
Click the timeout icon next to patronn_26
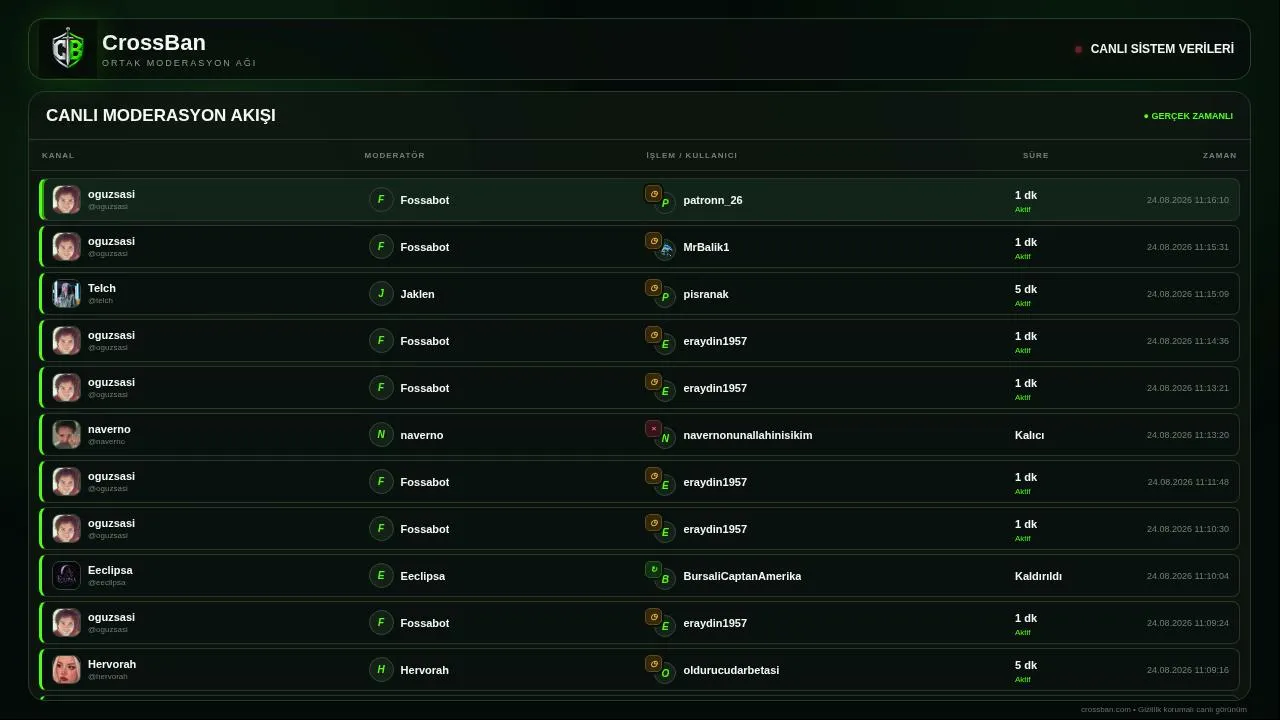pyautogui.click(x=653, y=194)
